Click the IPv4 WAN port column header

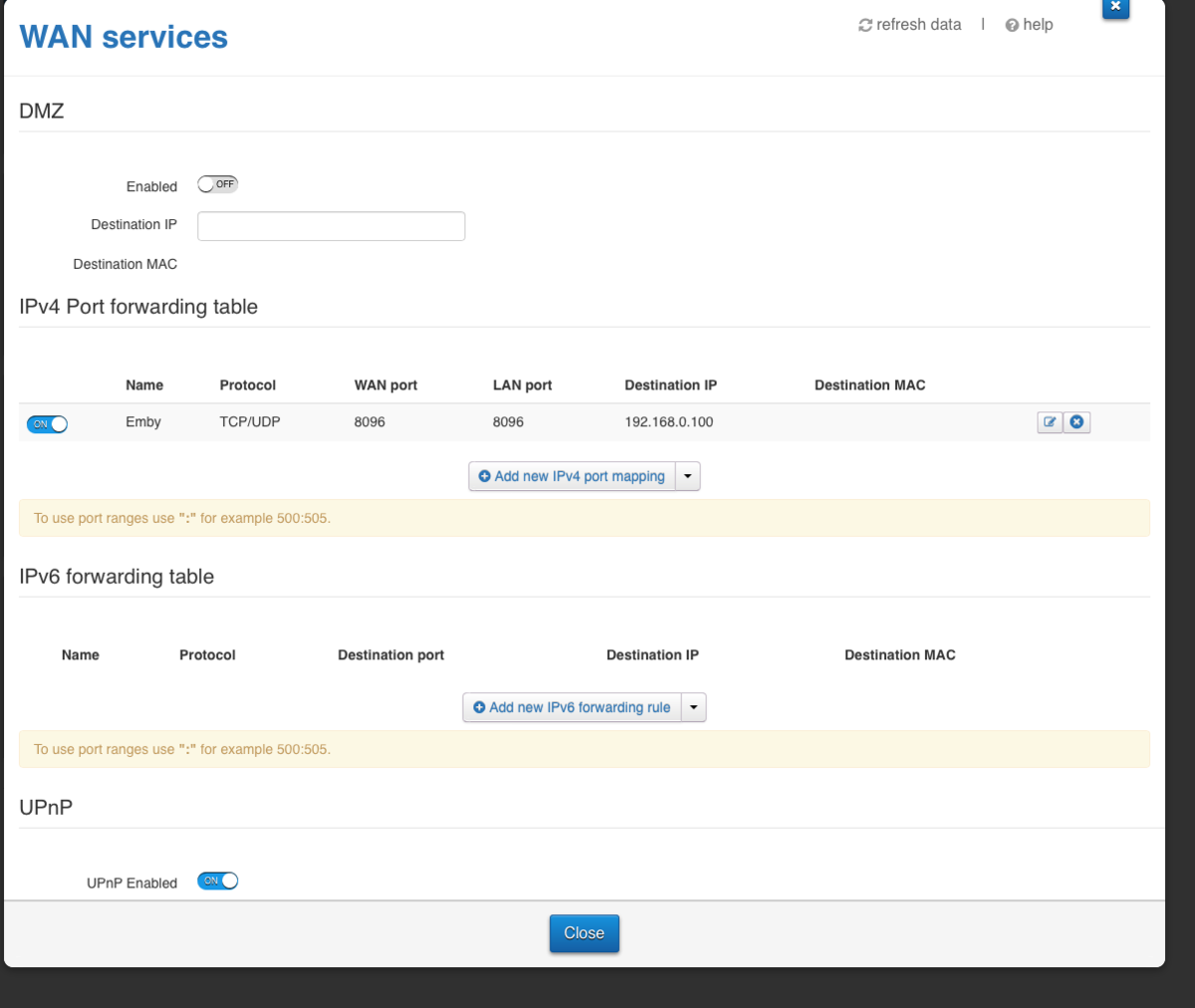(385, 385)
